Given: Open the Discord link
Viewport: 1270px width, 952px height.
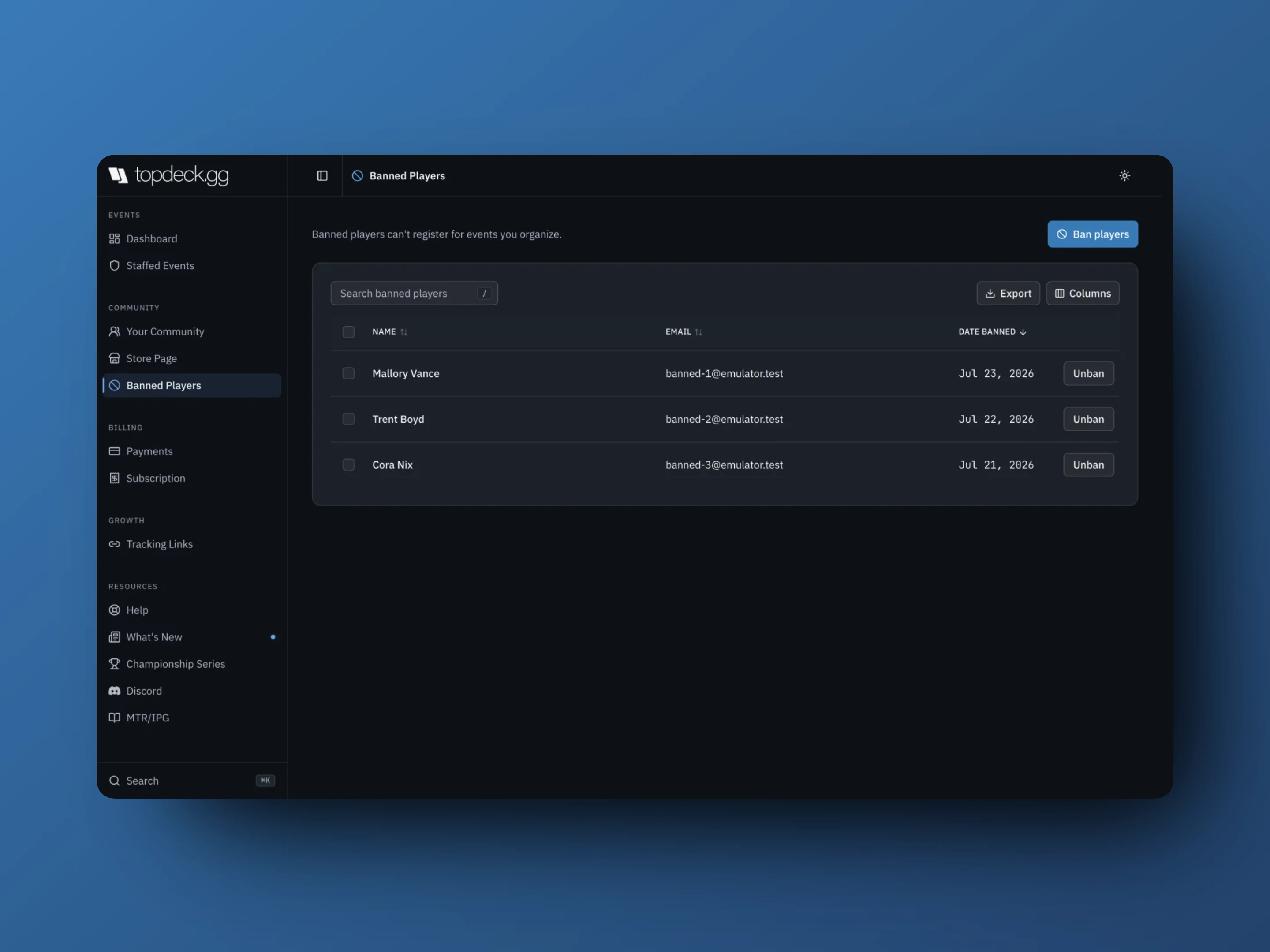Looking at the screenshot, I should click(192, 690).
